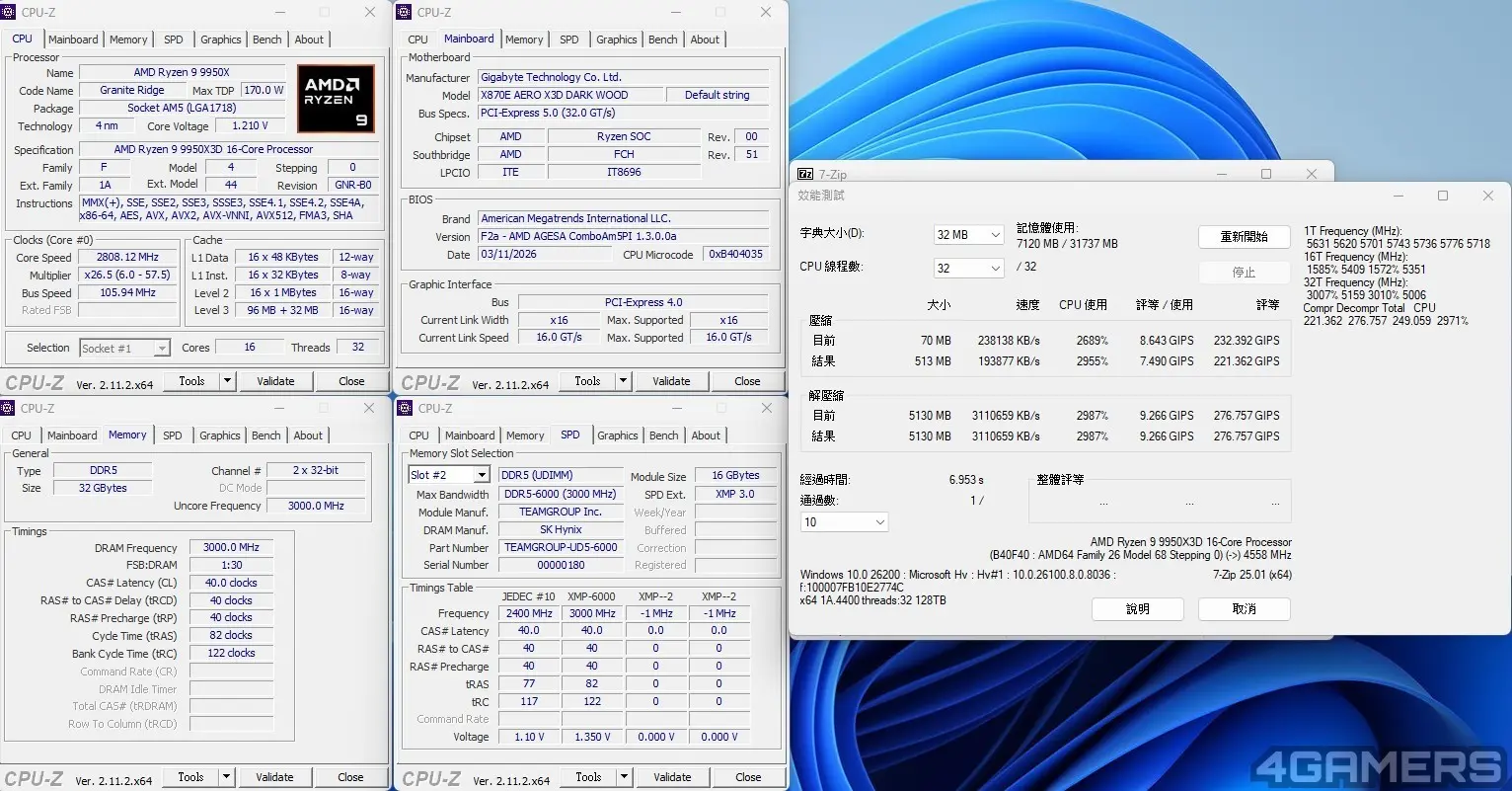This screenshot has width=1512, height=791.
Task: Click the 7-Zip title bar icon
Action: pyautogui.click(x=805, y=175)
